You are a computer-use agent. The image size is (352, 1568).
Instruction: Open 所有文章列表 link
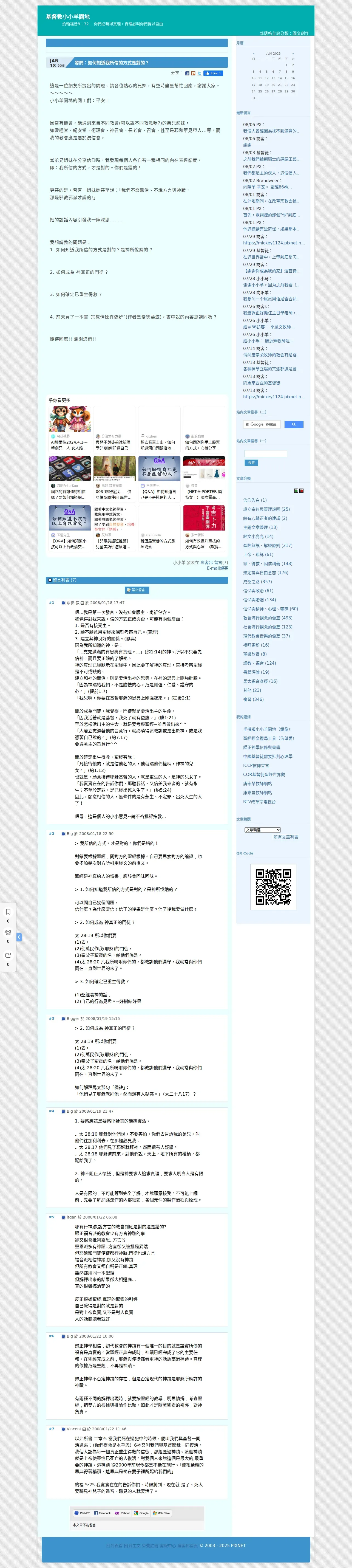286,837
